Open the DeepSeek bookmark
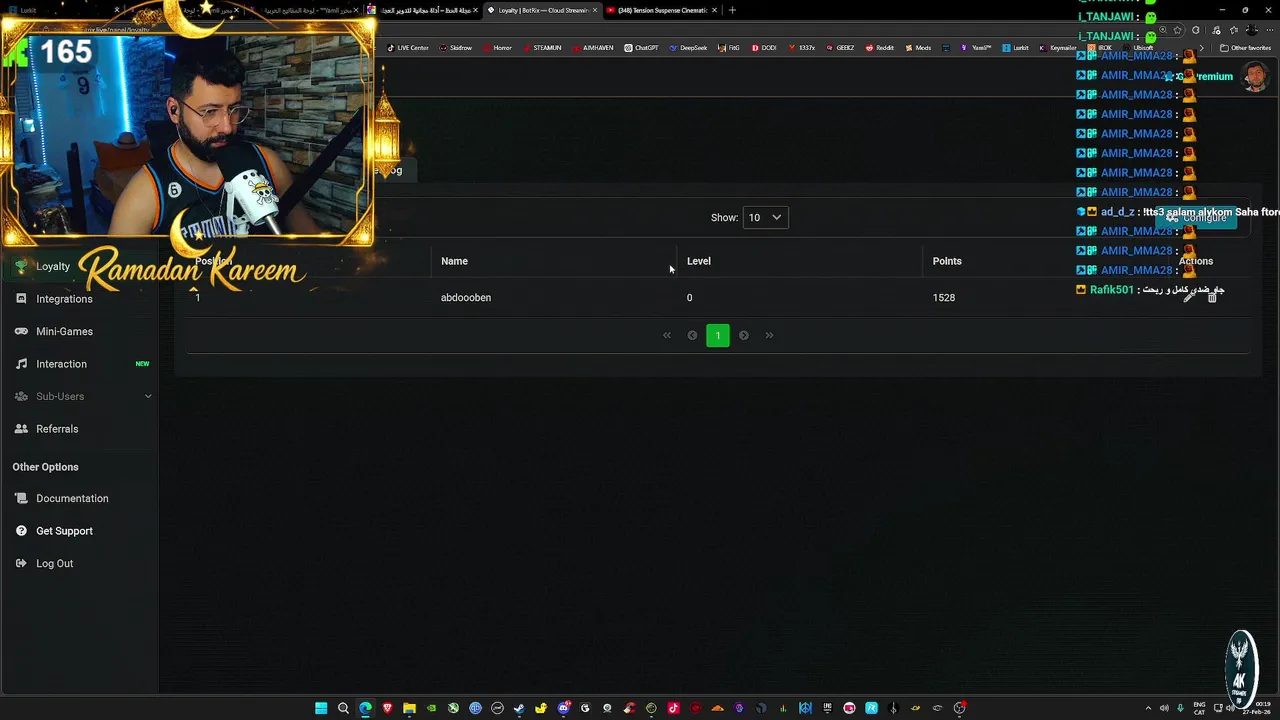1280x720 pixels. pos(688,48)
